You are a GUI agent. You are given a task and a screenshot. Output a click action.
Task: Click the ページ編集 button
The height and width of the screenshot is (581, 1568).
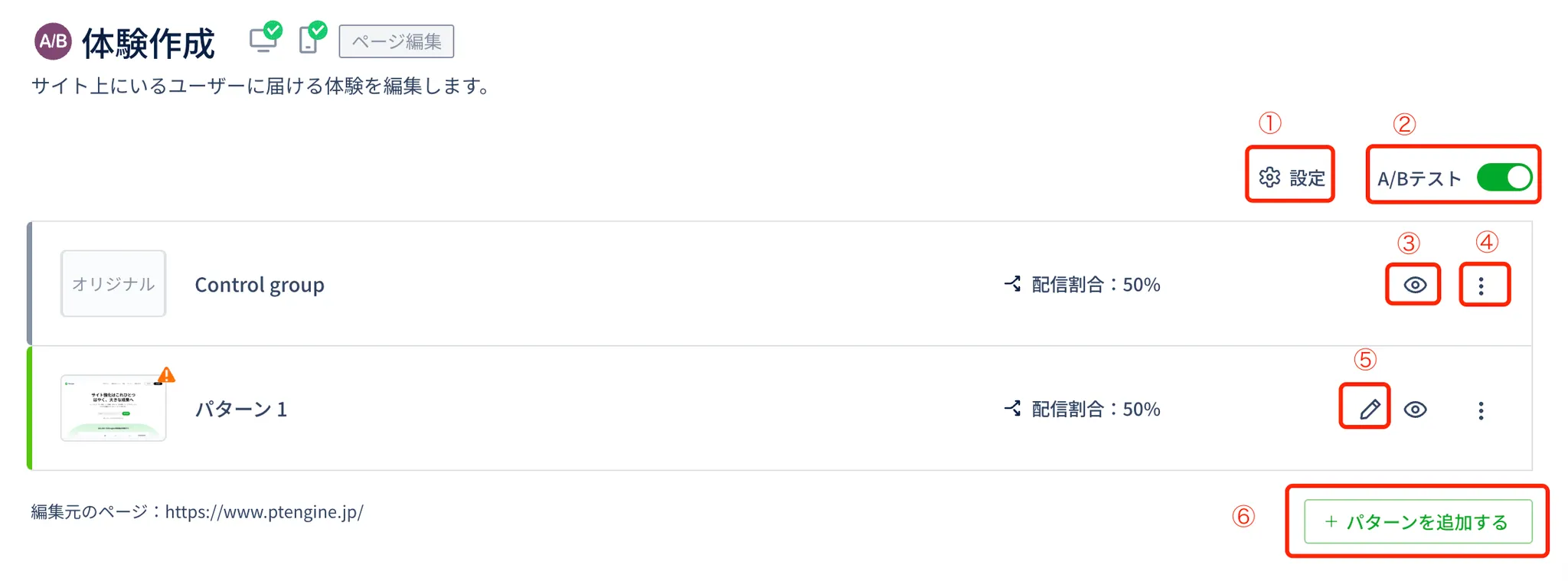click(x=396, y=41)
